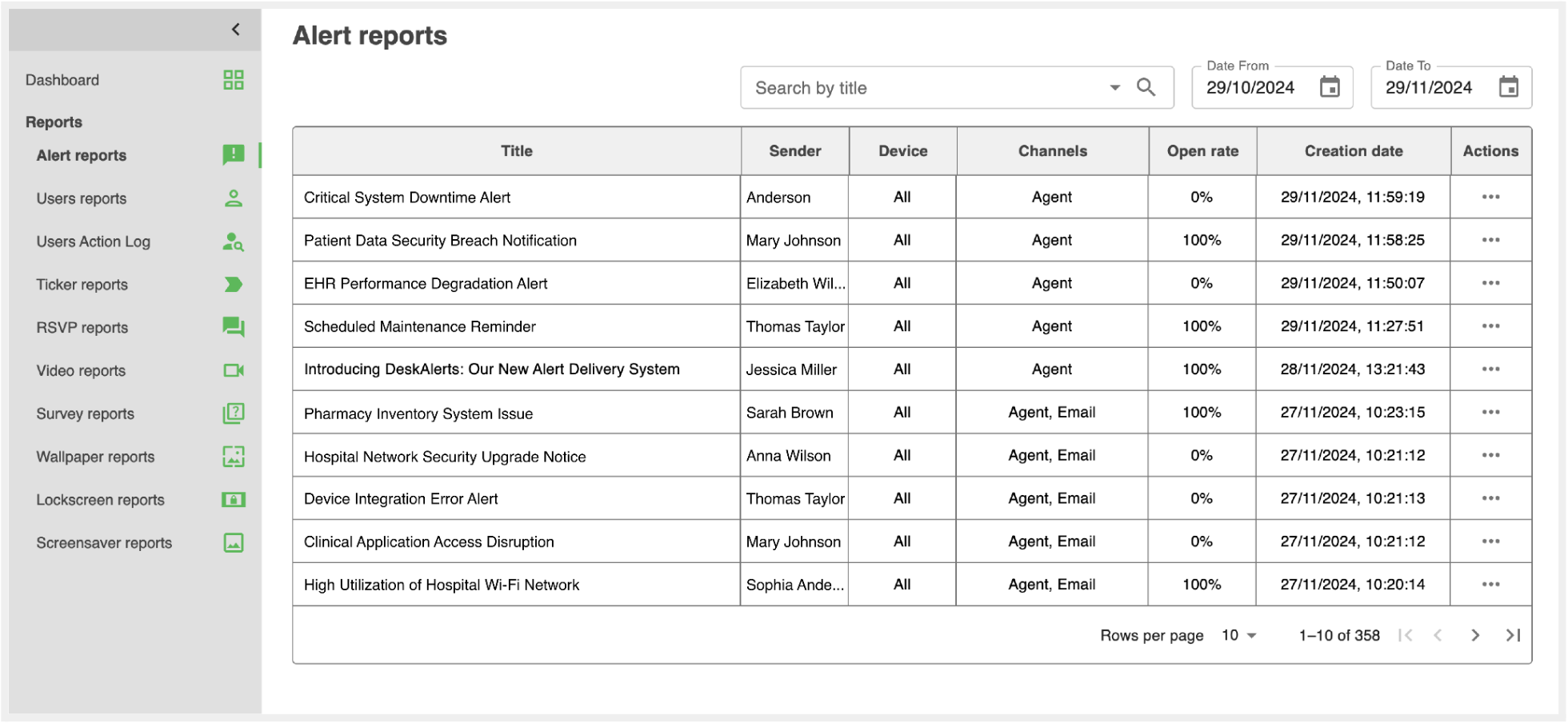Image resolution: width=1568 pixels, height=723 pixels.
Task: Open the Rows per page dropdown
Action: pyautogui.click(x=1238, y=635)
